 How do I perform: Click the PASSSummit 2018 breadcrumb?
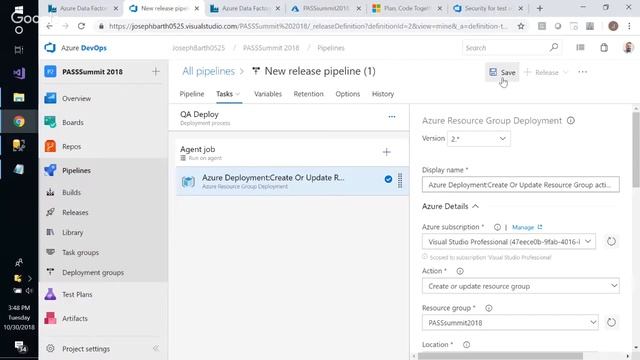(x=271, y=48)
